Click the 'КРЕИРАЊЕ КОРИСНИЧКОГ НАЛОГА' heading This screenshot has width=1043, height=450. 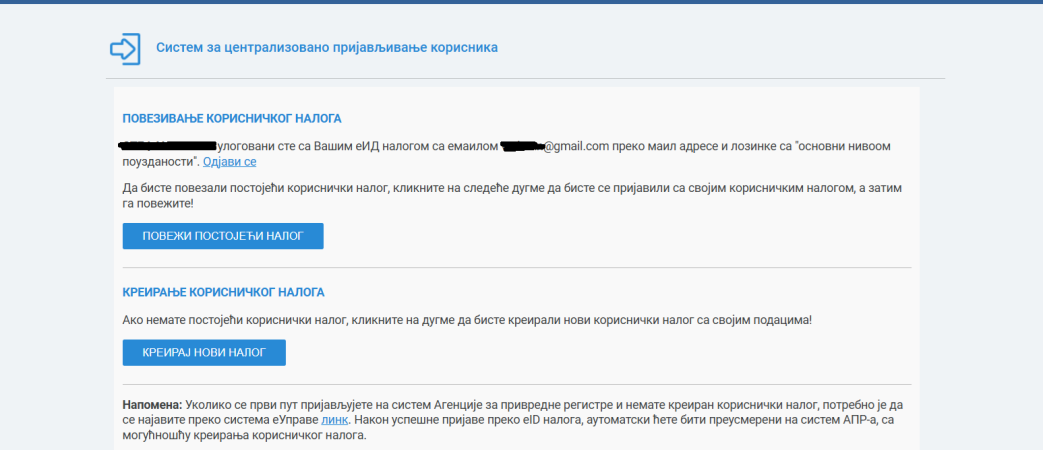click(224, 292)
